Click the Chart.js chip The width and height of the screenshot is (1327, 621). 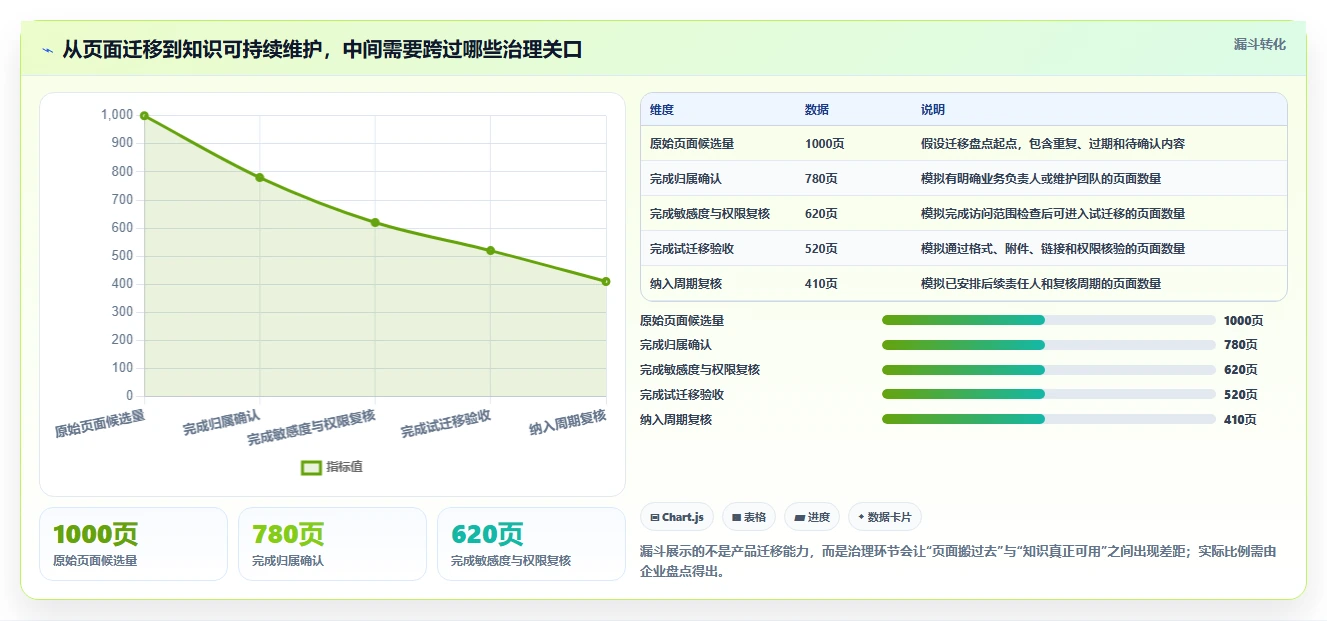click(x=677, y=517)
